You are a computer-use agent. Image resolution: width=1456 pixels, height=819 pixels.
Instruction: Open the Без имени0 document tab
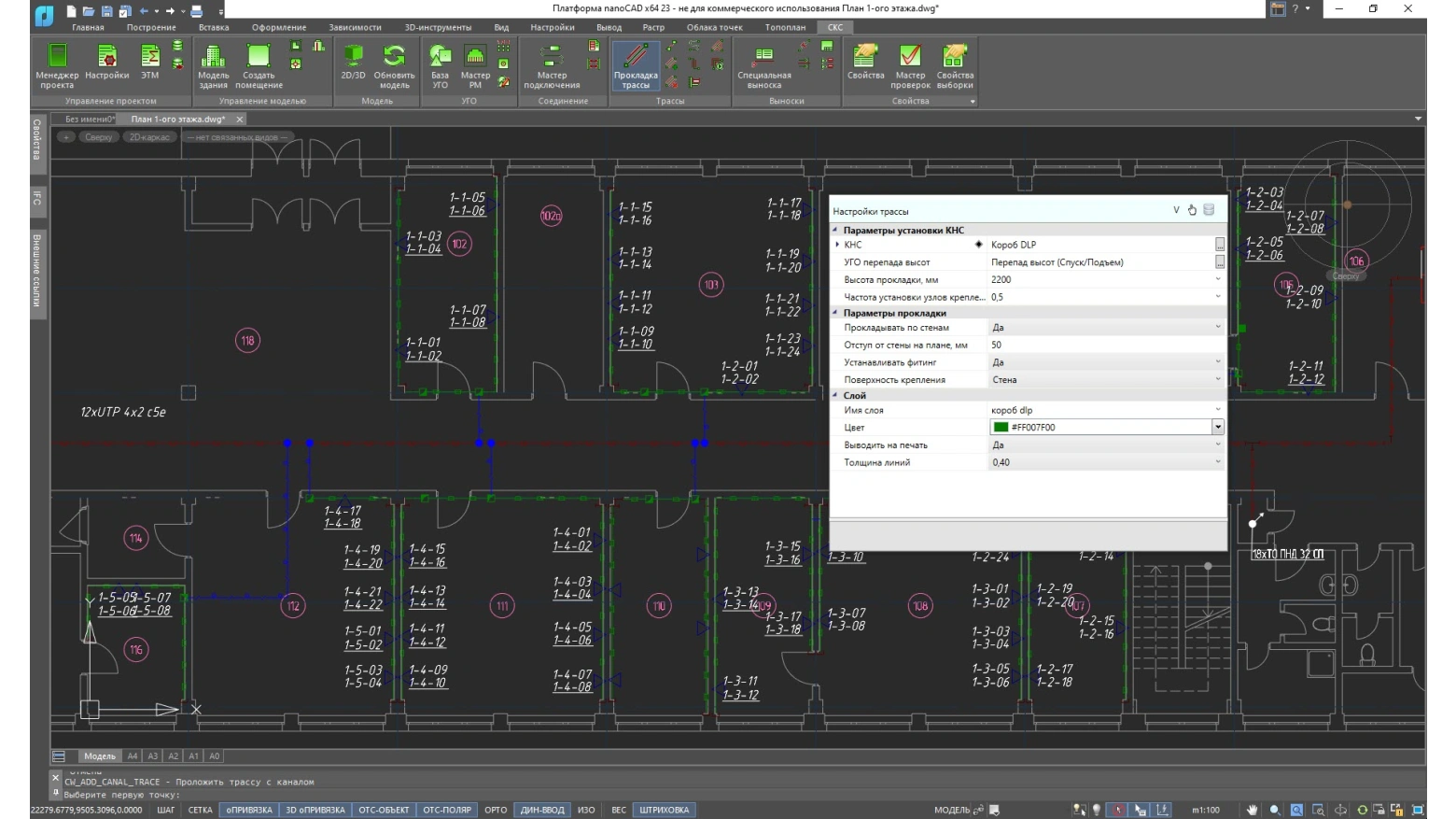coord(90,120)
